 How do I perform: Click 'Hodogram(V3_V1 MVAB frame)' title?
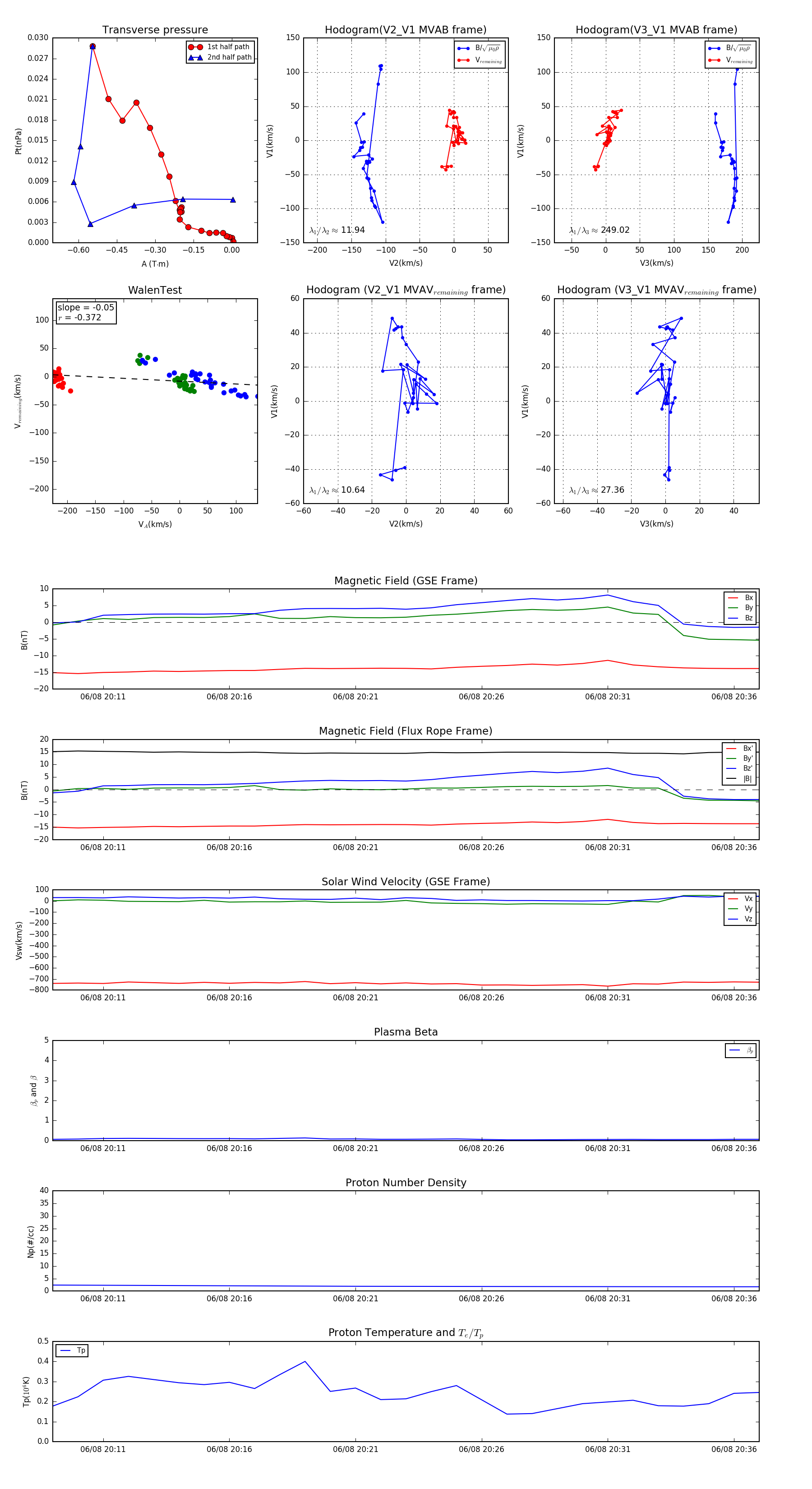coord(656,30)
